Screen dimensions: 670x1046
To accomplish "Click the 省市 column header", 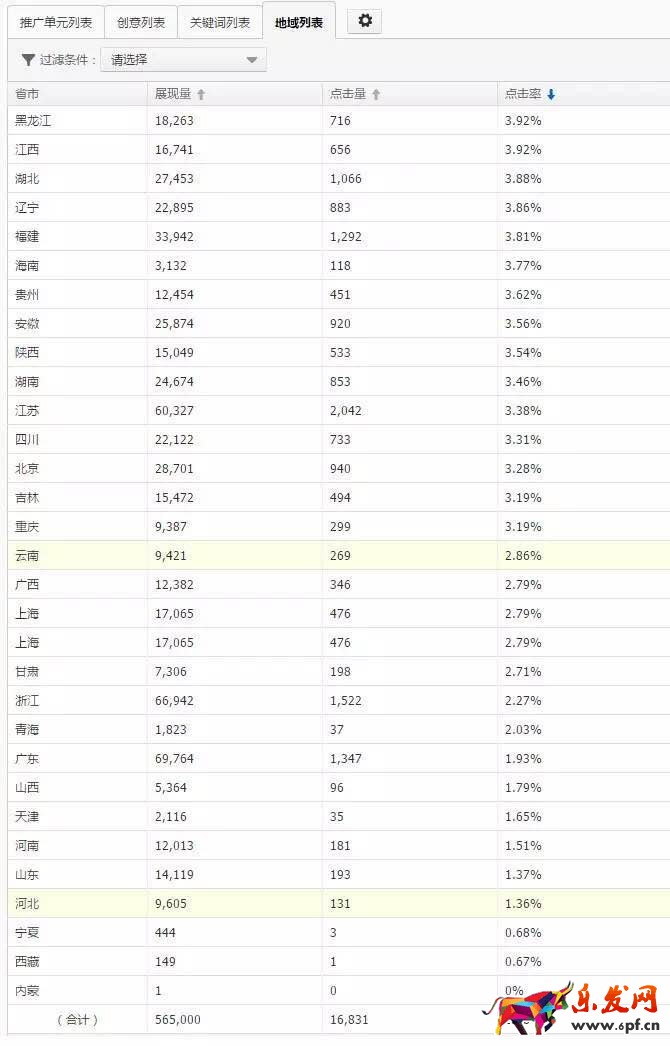I will [27, 94].
